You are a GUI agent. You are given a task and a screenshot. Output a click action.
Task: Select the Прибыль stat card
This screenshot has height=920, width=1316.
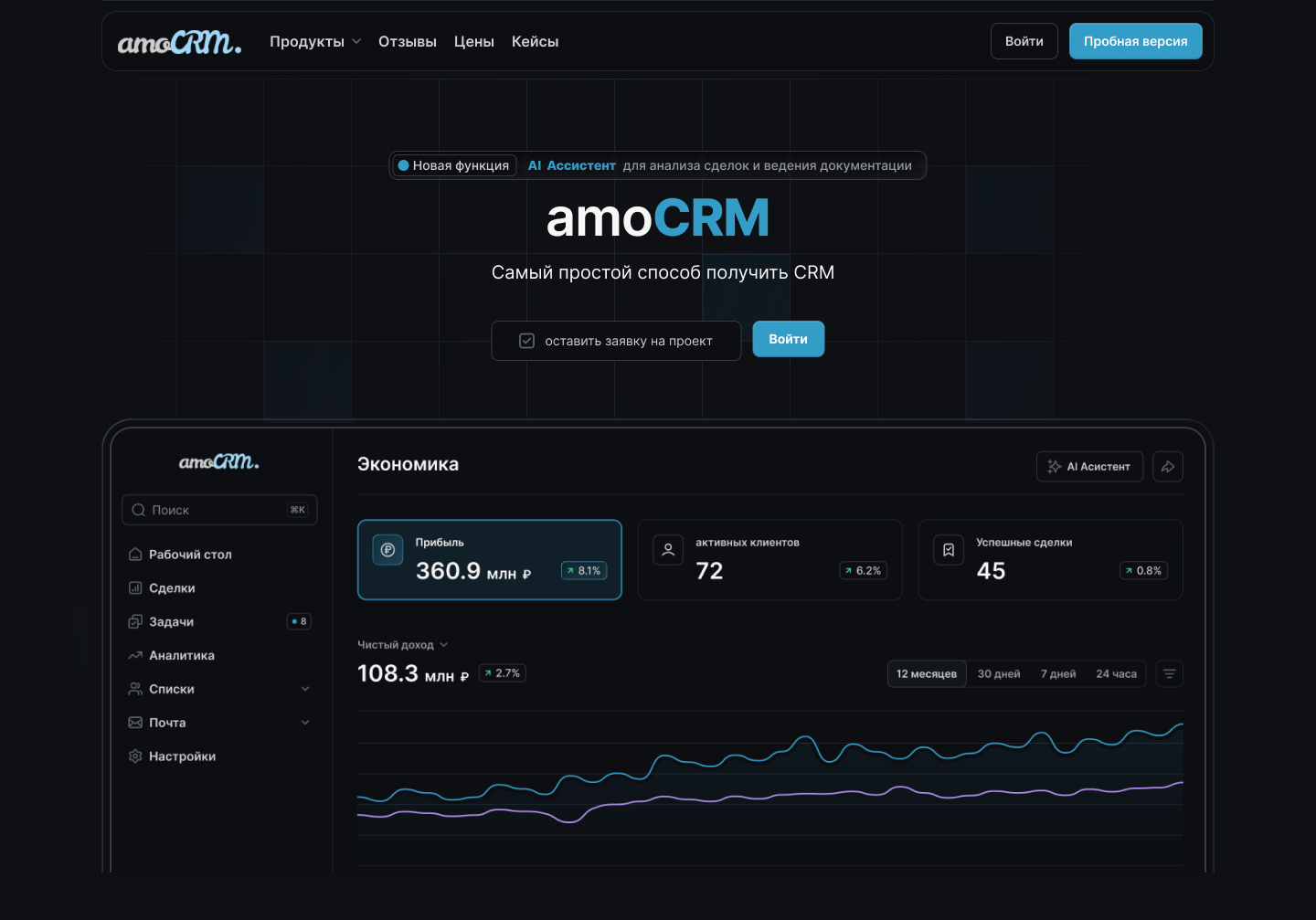[490, 560]
